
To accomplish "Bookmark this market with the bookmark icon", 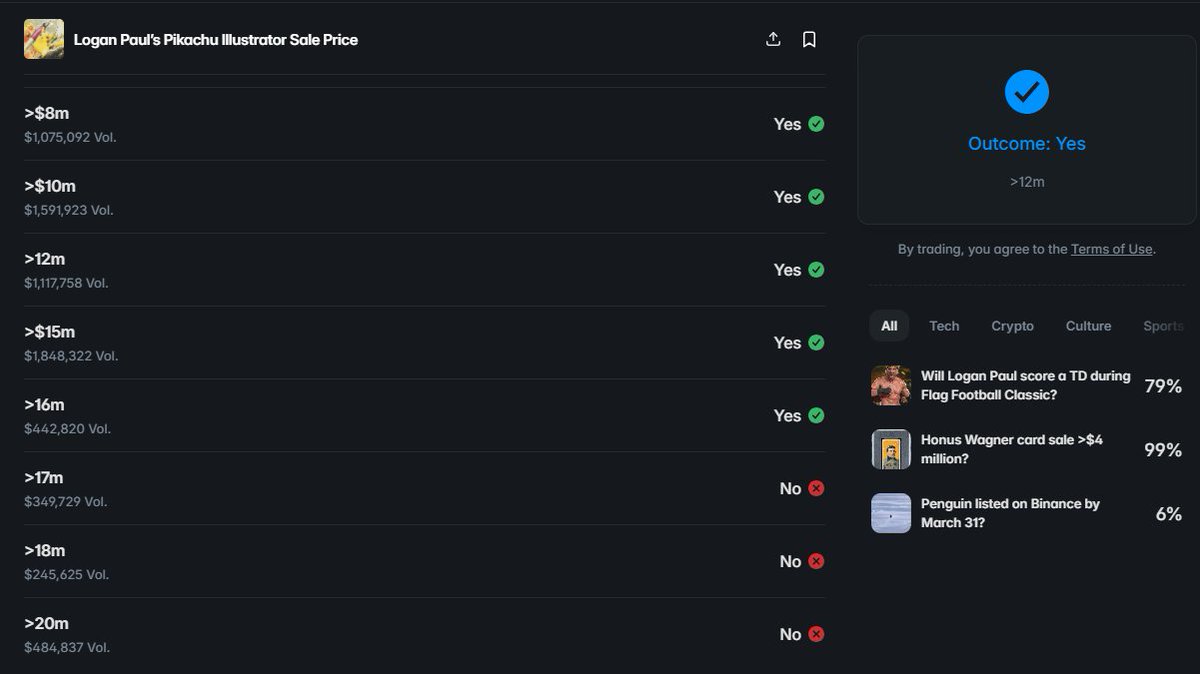I will coord(809,39).
